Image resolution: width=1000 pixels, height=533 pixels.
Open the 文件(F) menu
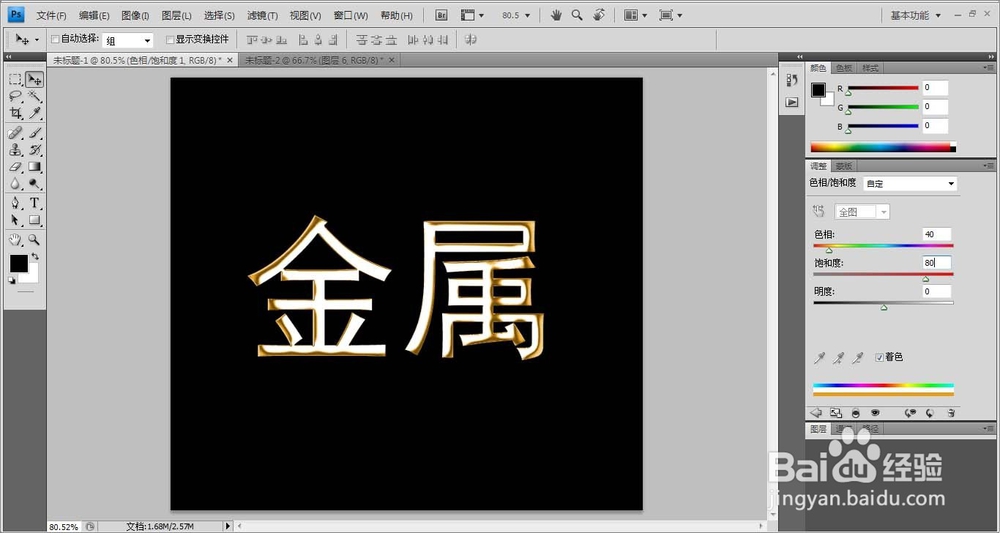pyautogui.click(x=51, y=15)
